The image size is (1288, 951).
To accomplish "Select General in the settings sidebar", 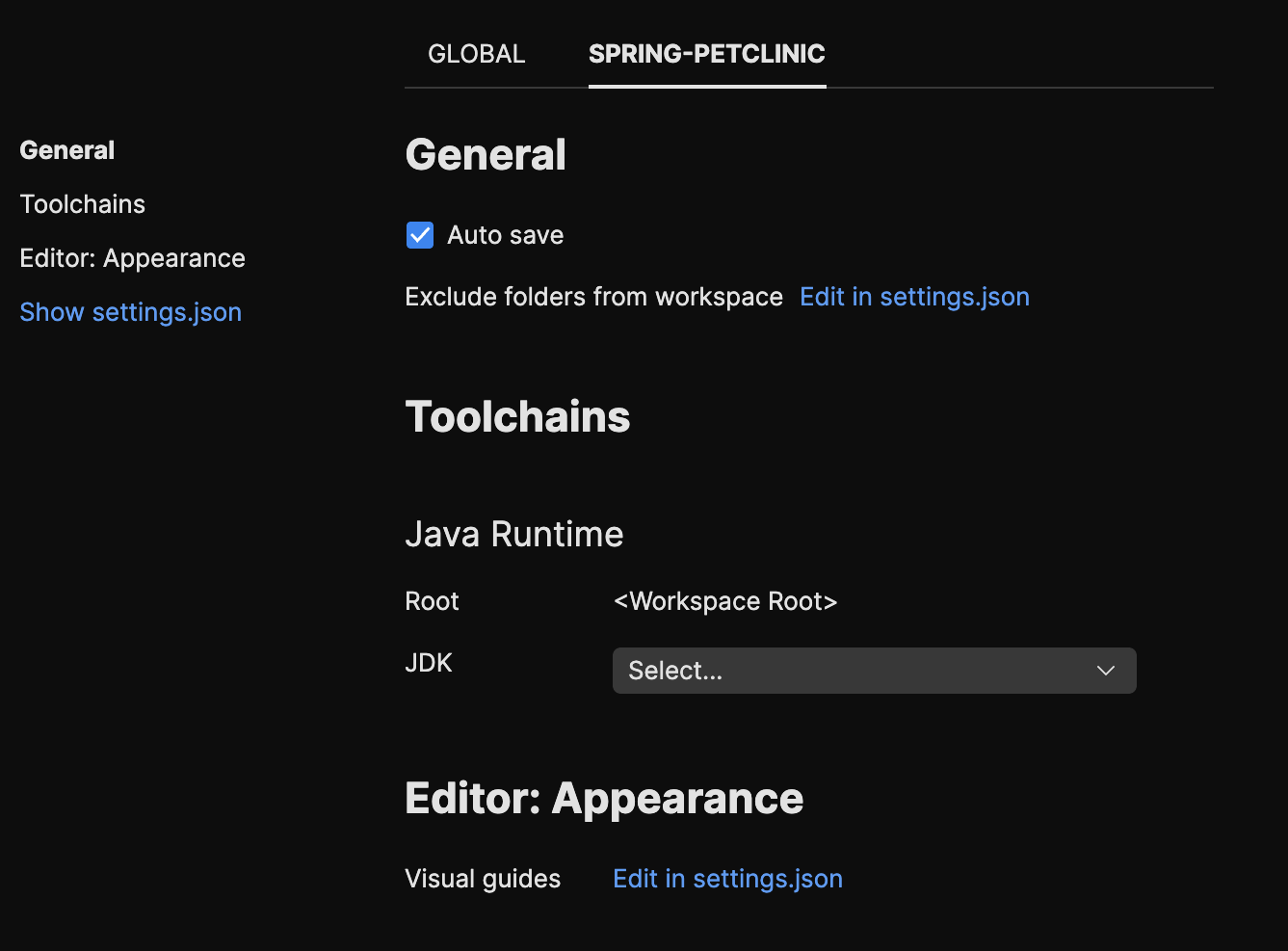I will (66, 150).
